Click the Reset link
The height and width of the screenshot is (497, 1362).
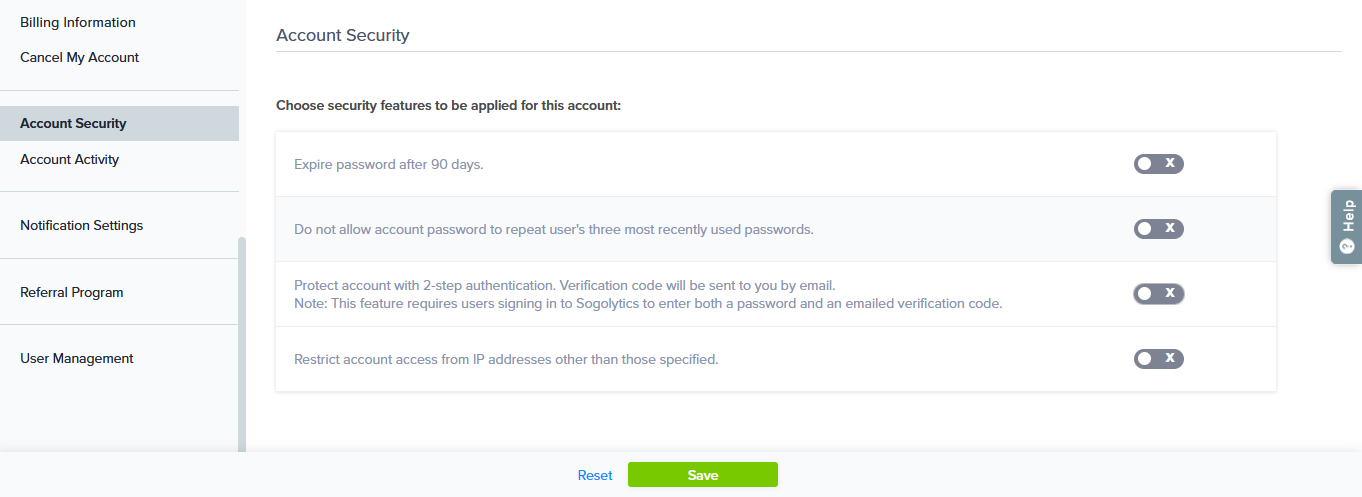pyautogui.click(x=595, y=475)
